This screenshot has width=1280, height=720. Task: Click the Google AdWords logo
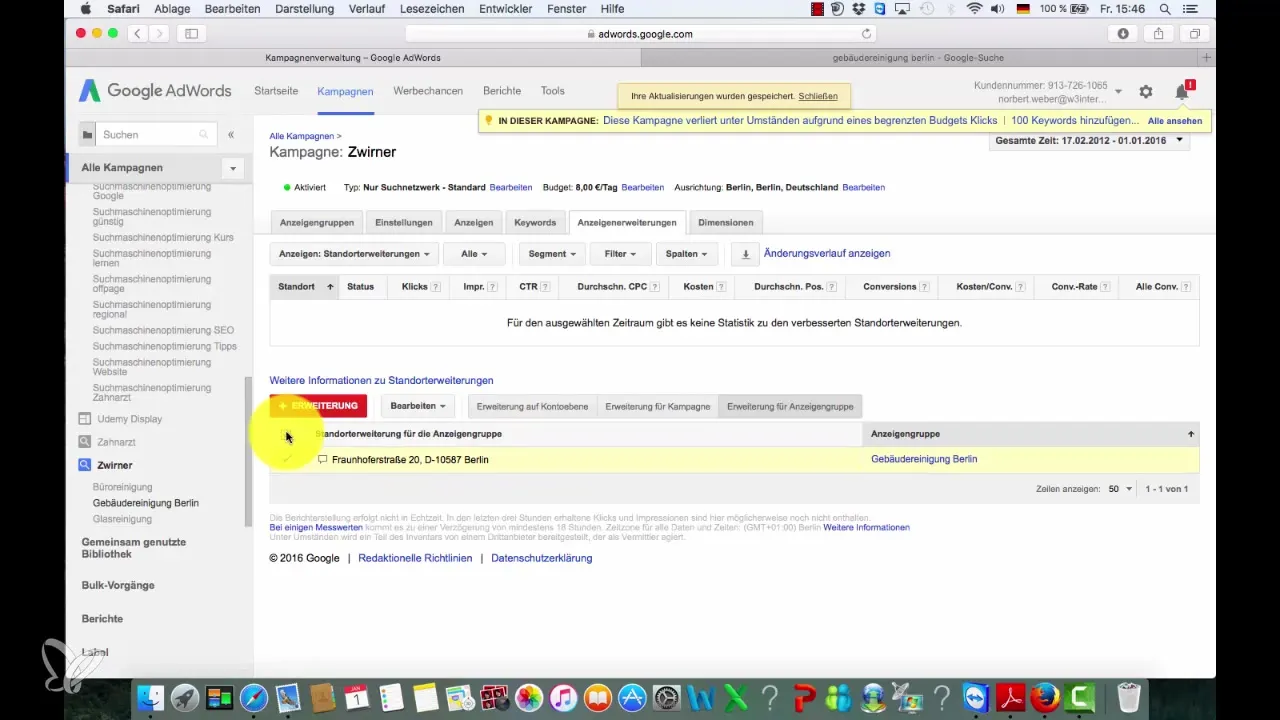[x=155, y=90]
